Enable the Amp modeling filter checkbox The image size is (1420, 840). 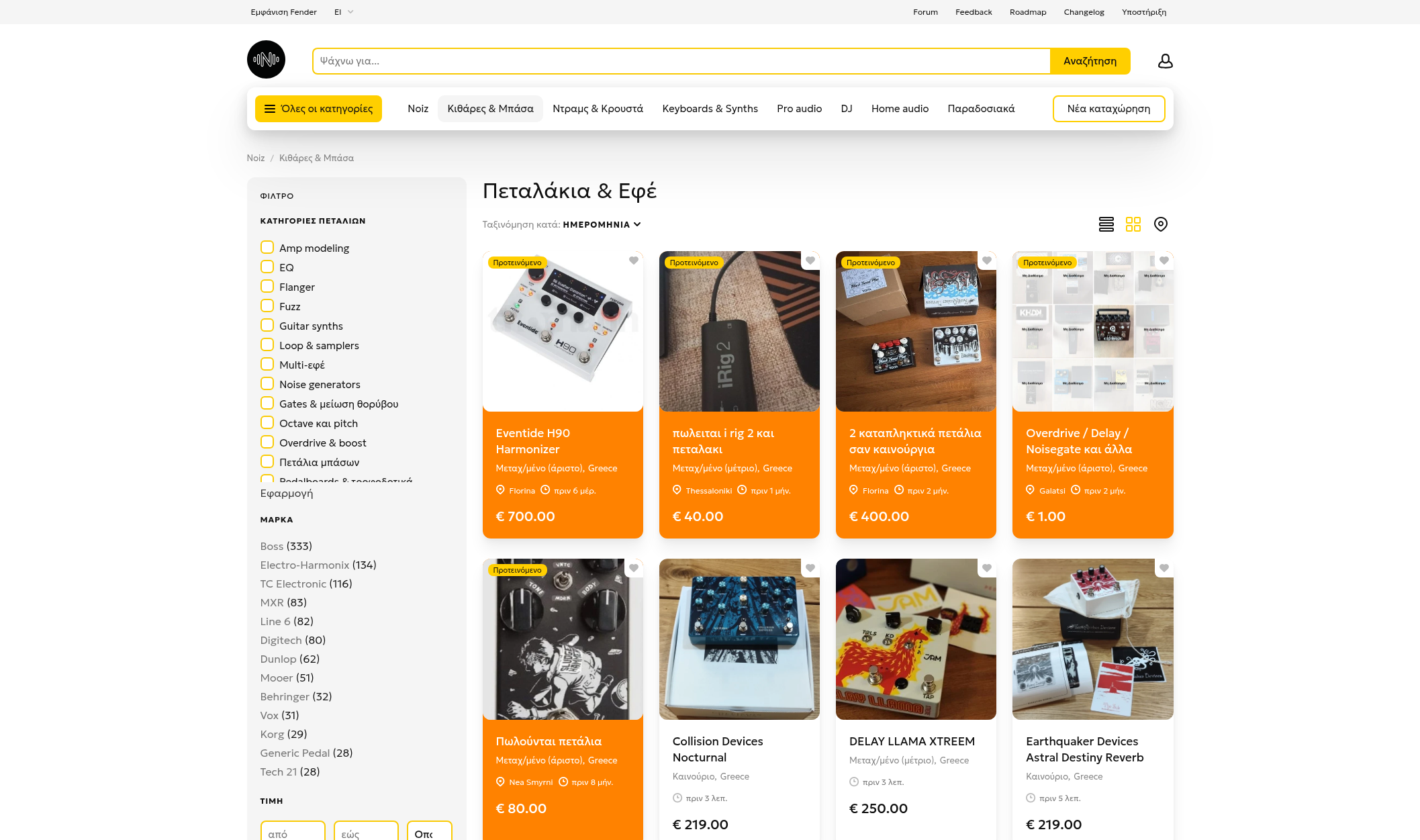[x=267, y=247]
